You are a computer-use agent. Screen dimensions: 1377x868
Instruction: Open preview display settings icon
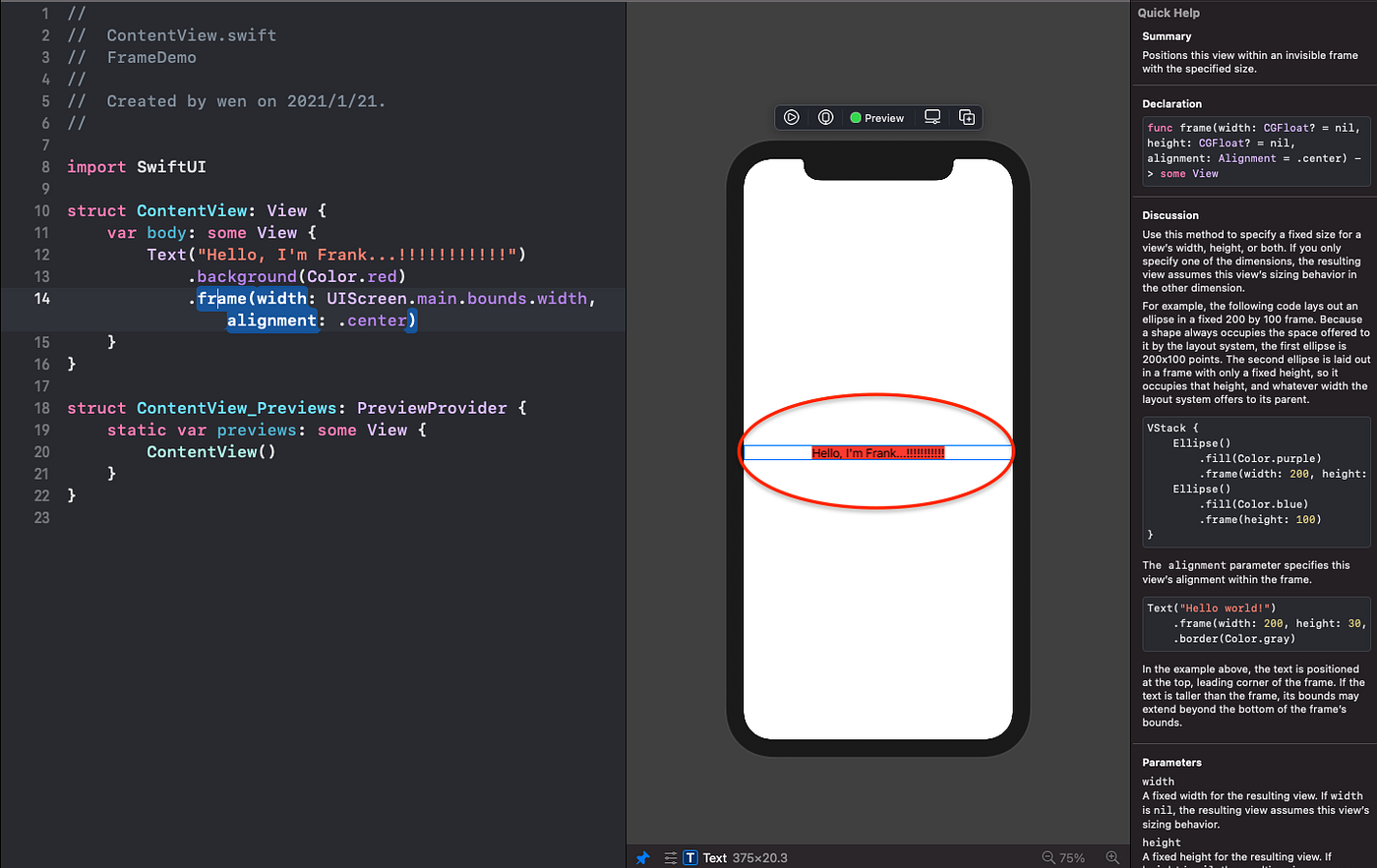932,117
